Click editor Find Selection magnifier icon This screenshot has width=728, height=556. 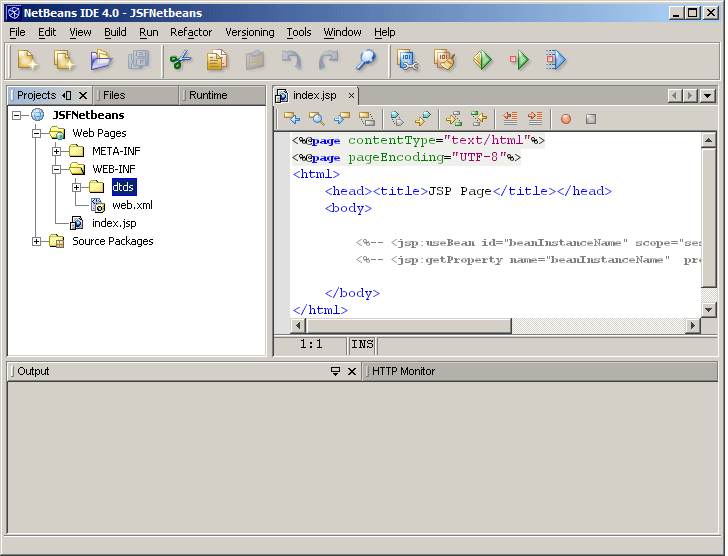(x=317, y=119)
